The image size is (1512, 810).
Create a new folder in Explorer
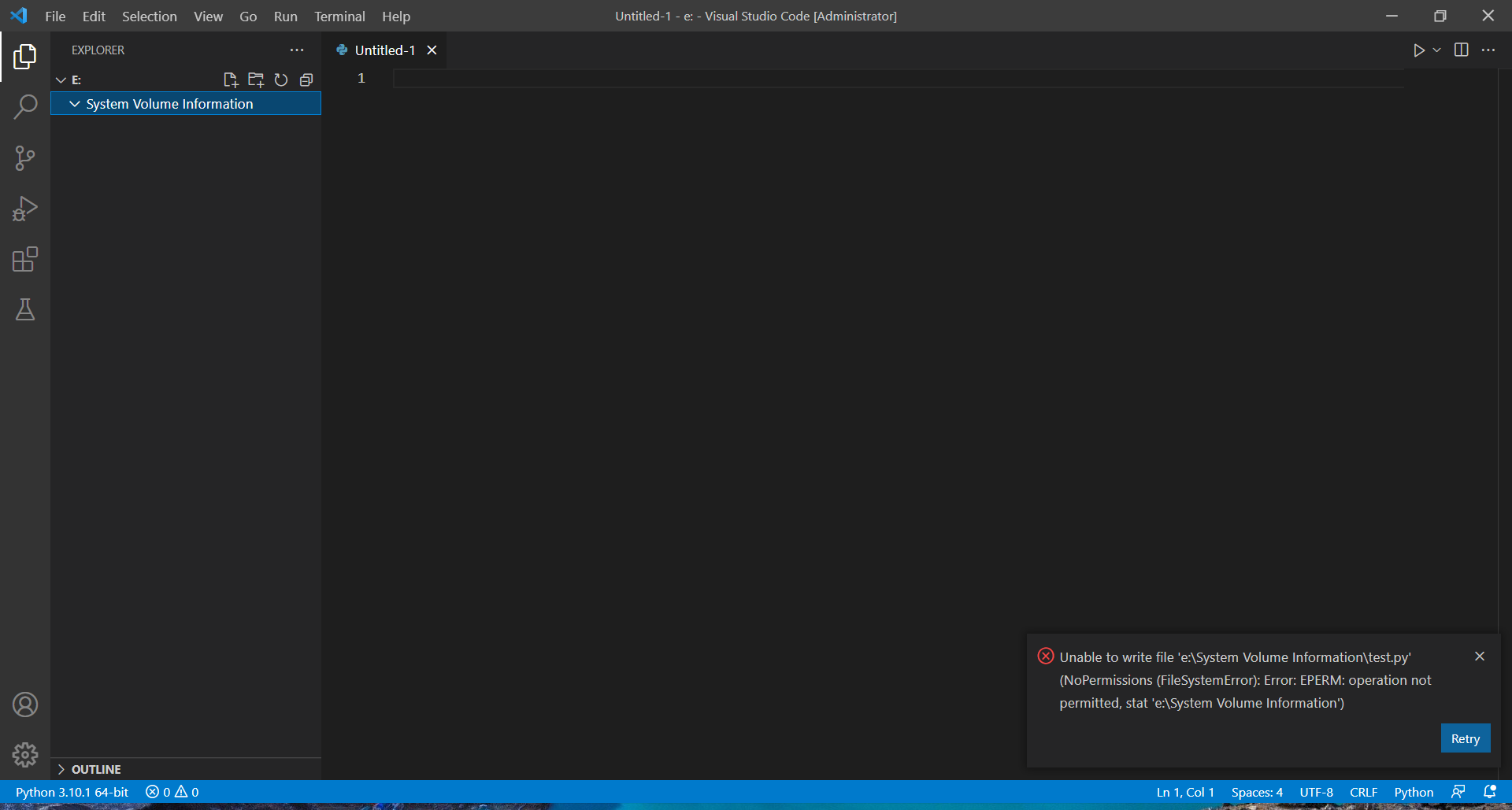tap(256, 80)
